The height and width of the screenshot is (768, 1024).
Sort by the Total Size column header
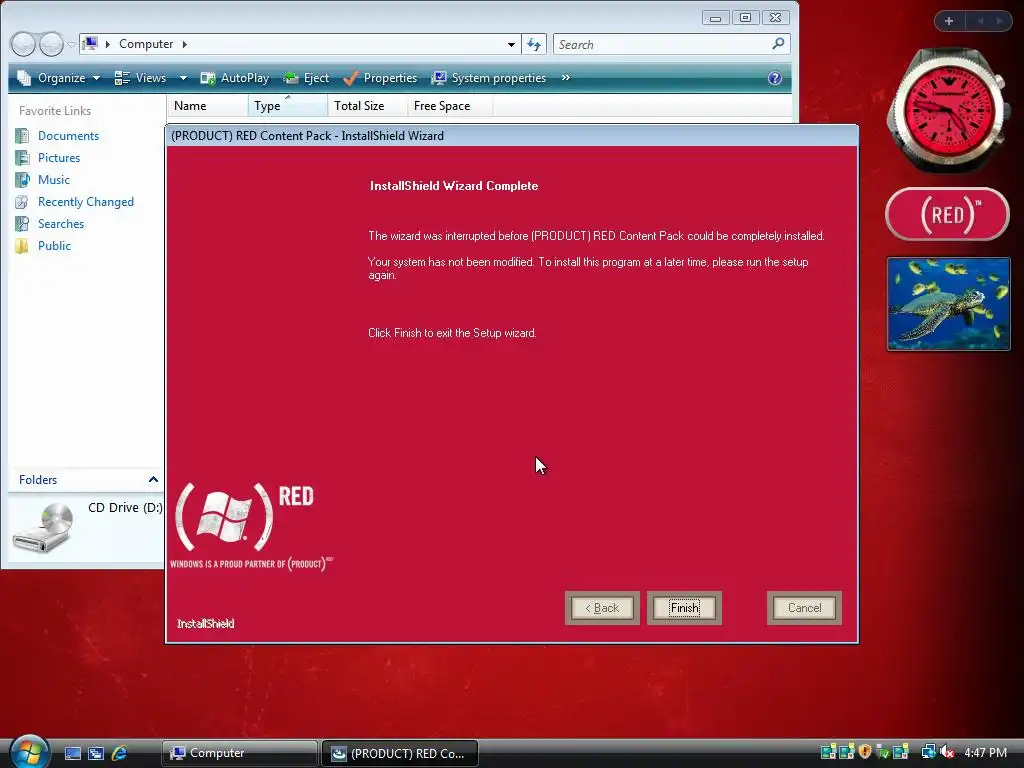pyautogui.click(x=367, y=106)
